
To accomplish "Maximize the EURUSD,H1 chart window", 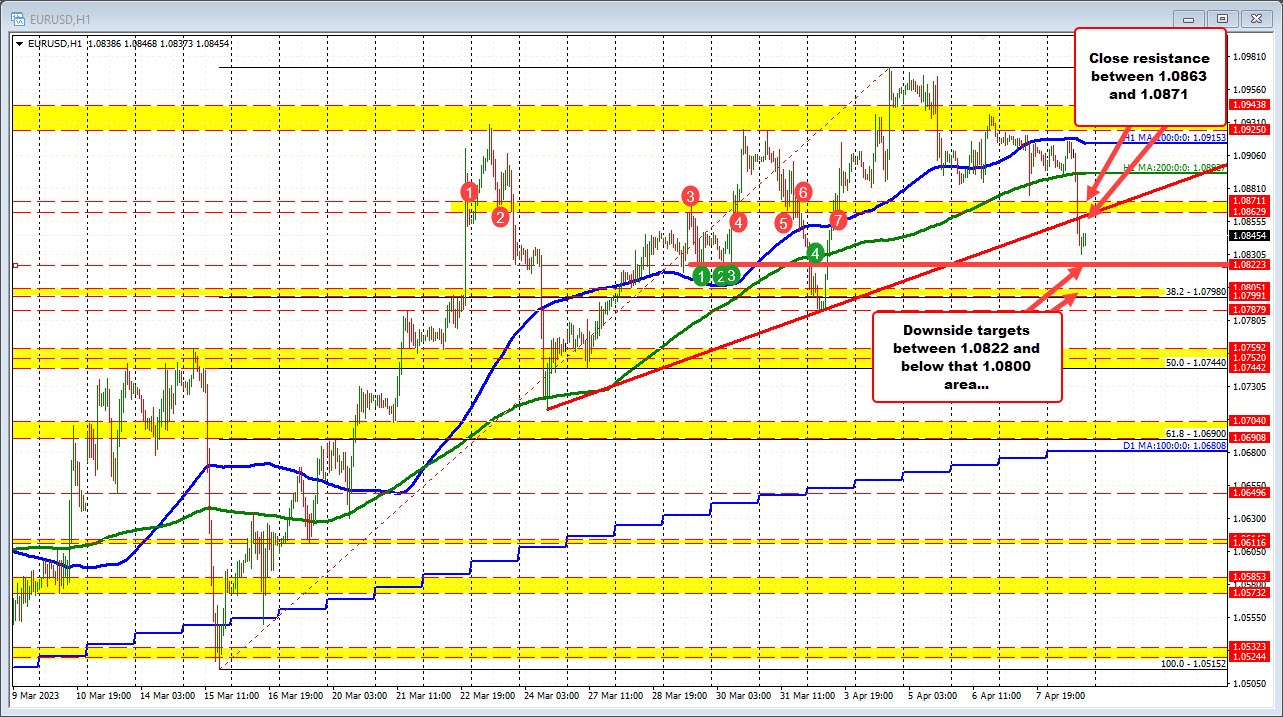I will pyautogui.click(x=1221, y=17).
